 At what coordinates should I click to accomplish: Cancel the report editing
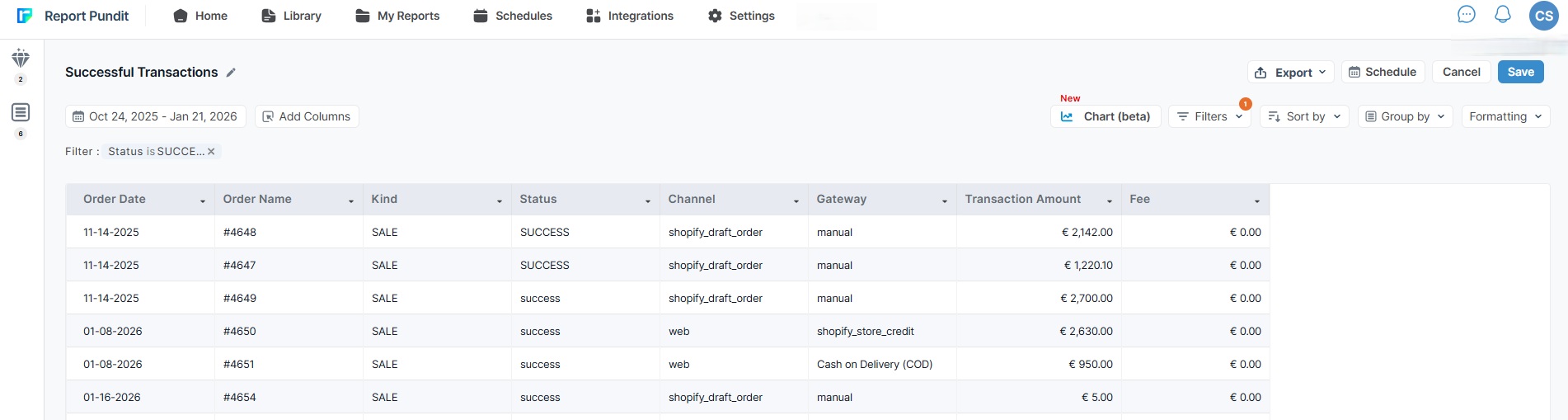coord(1461,72)
